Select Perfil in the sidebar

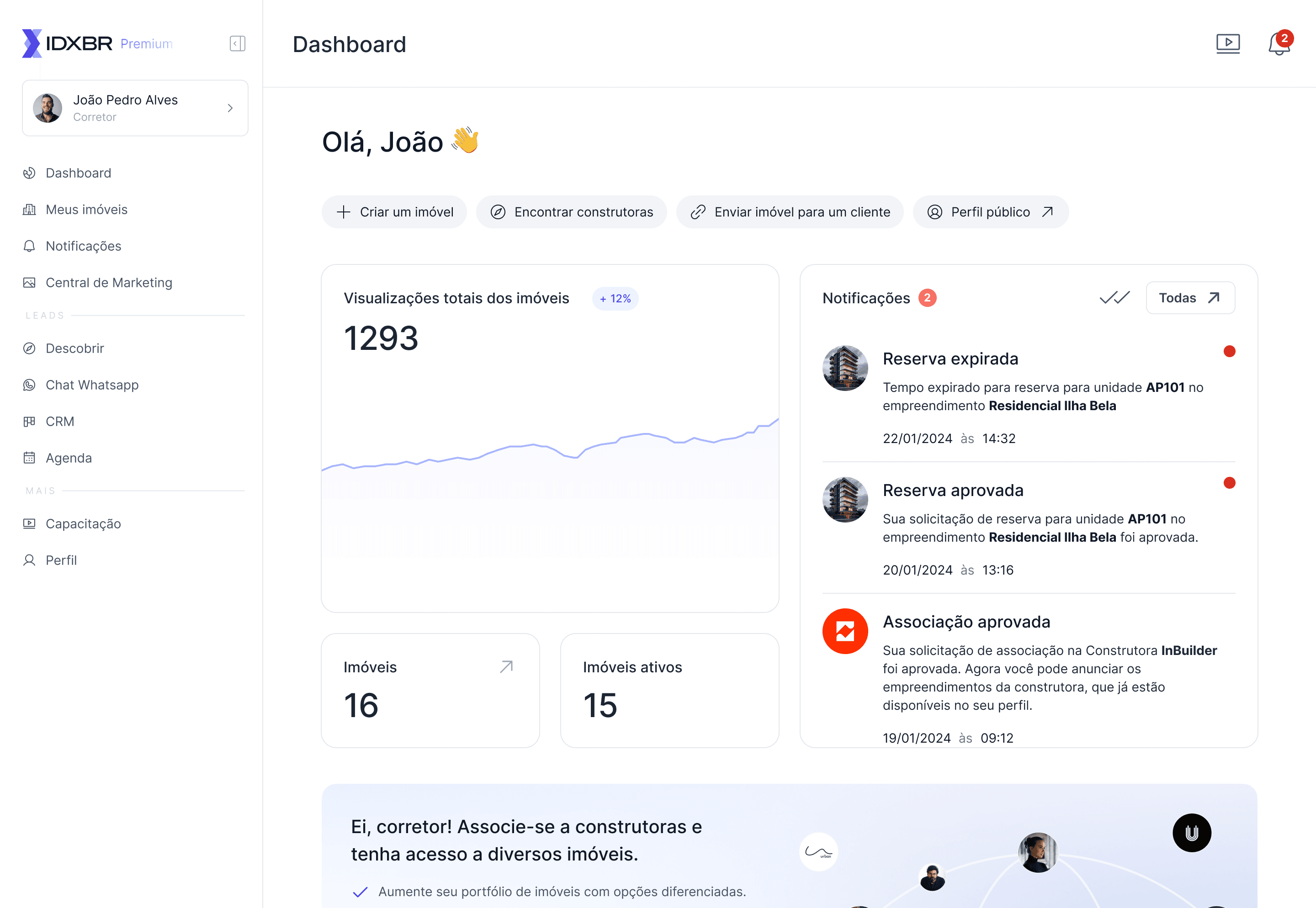(x=30, y=560)
